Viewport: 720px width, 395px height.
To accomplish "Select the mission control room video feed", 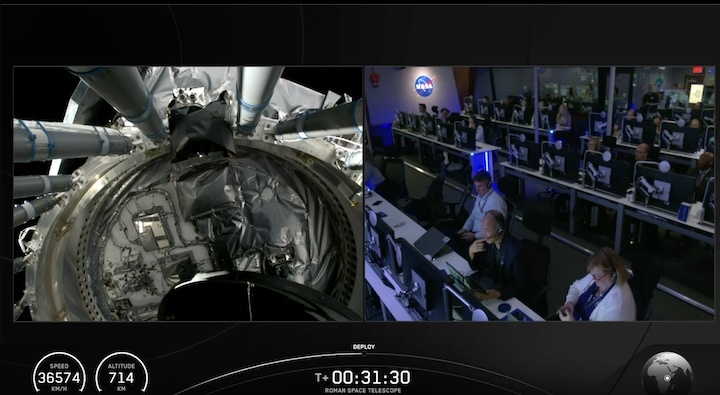I will pos(540,193).
